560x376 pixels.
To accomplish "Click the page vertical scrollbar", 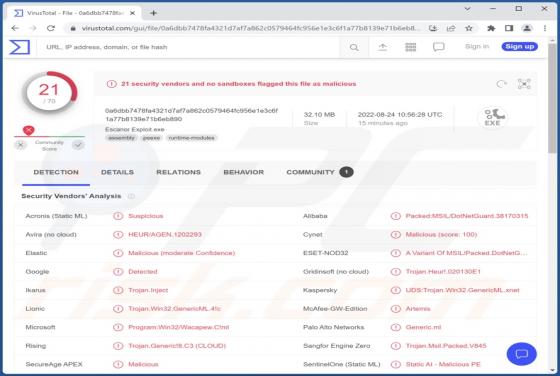I will [552, 207].
